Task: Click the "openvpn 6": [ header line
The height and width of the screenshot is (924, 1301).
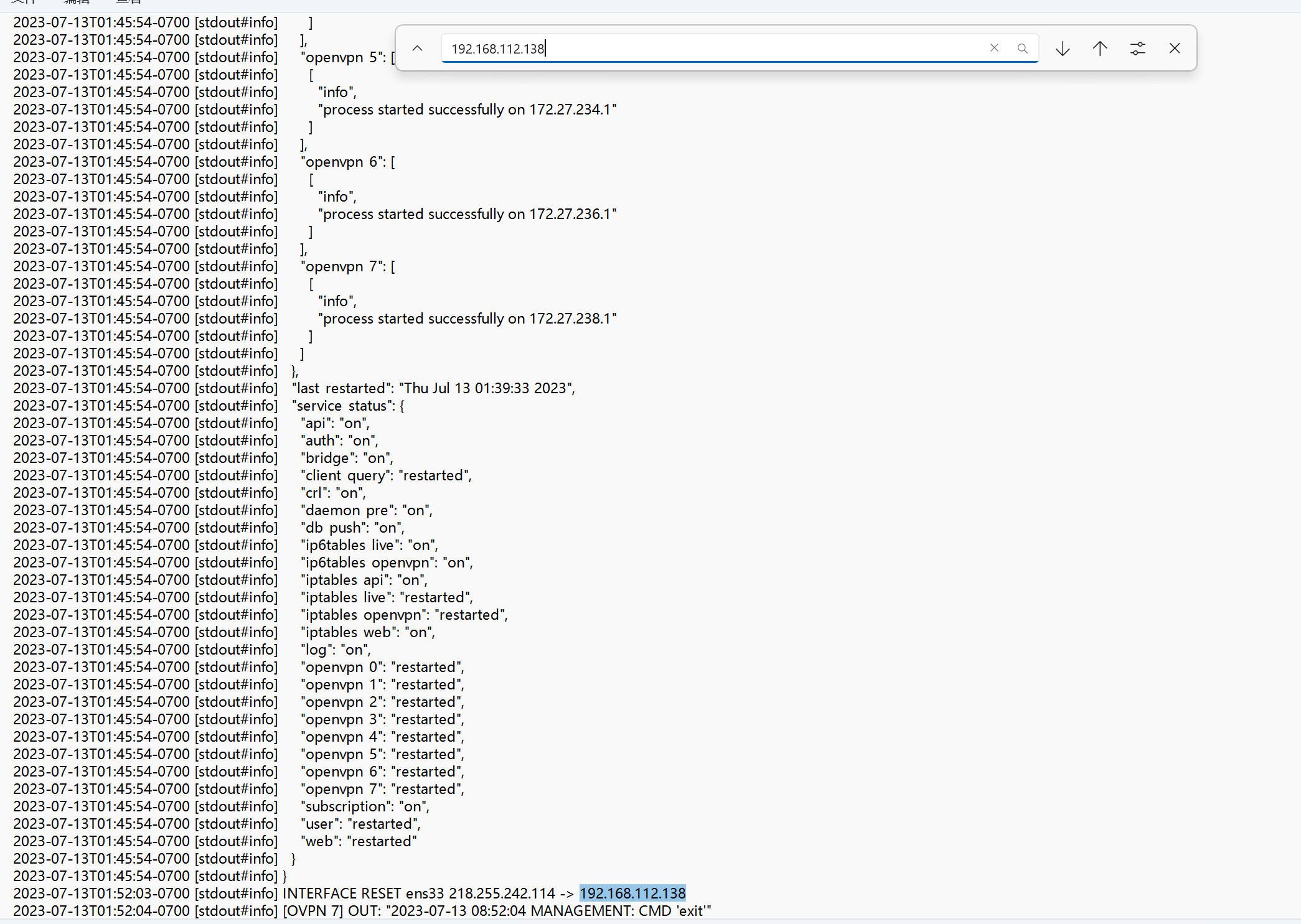Action: pyautogui.click(x=347, y=162)
